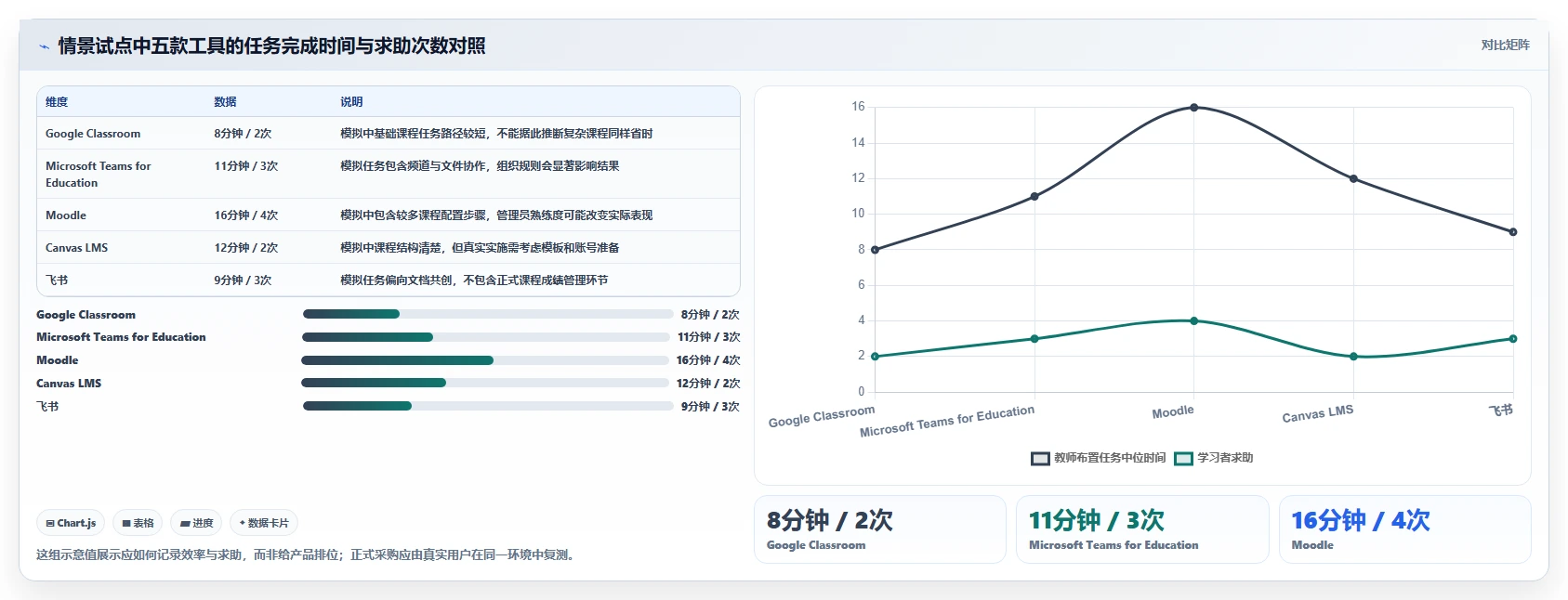Click the 进度 tag chip
Screen dimensions: 1568x600
tap(196, 523)
